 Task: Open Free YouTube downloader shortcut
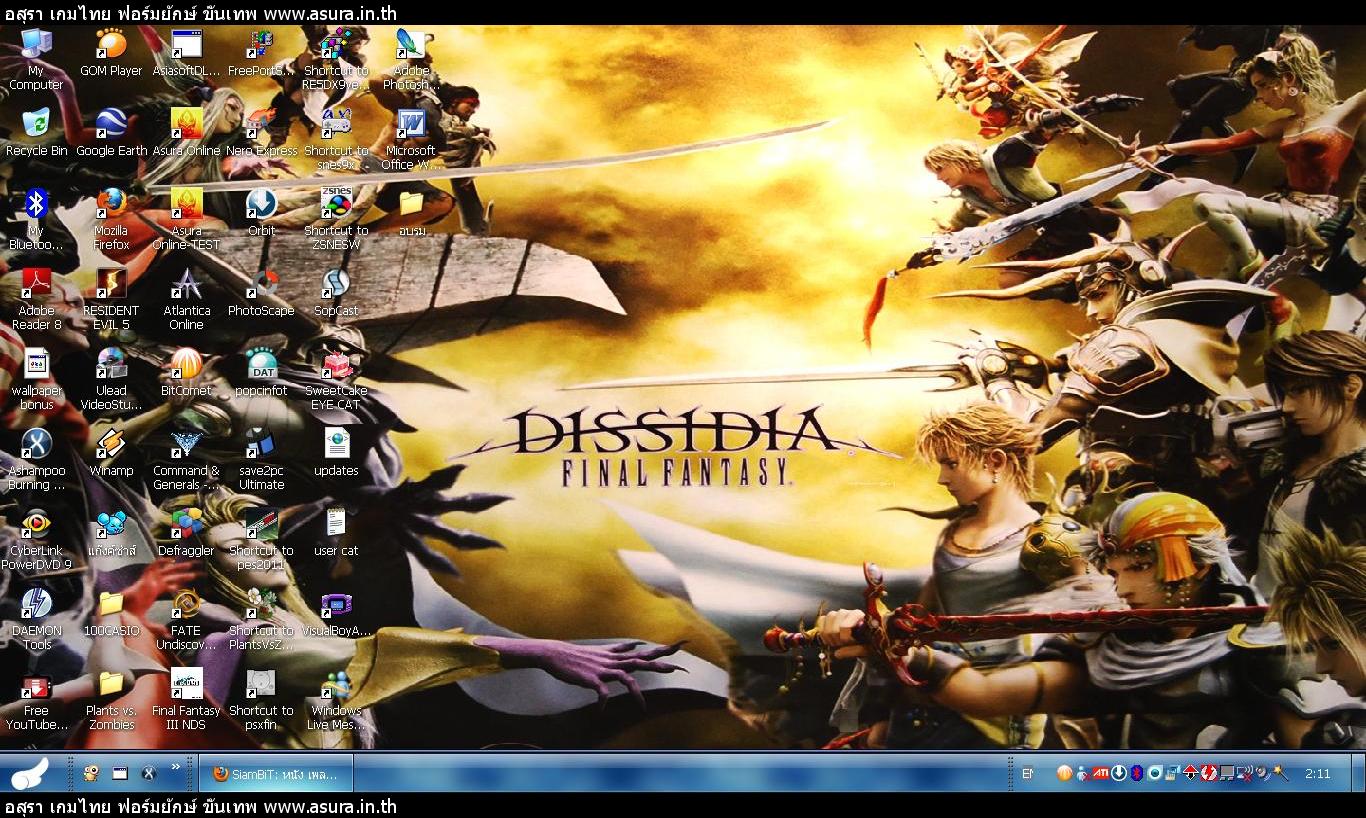(x=36, y=700)
